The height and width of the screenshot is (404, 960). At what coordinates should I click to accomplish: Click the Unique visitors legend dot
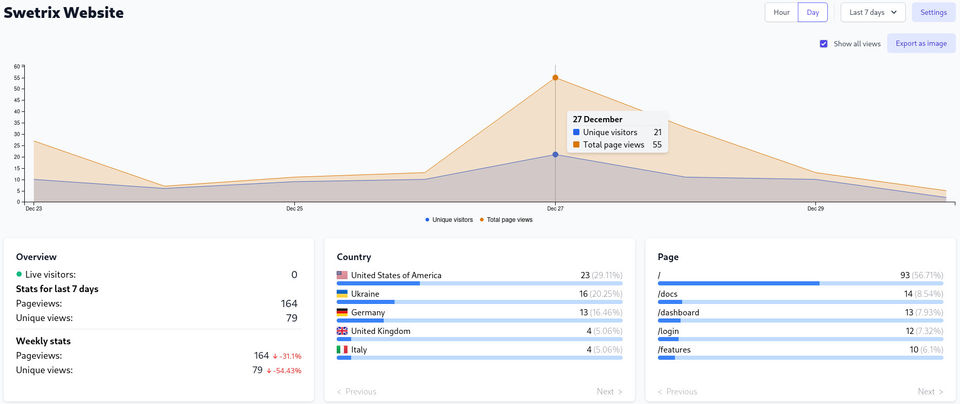point(427,219)
